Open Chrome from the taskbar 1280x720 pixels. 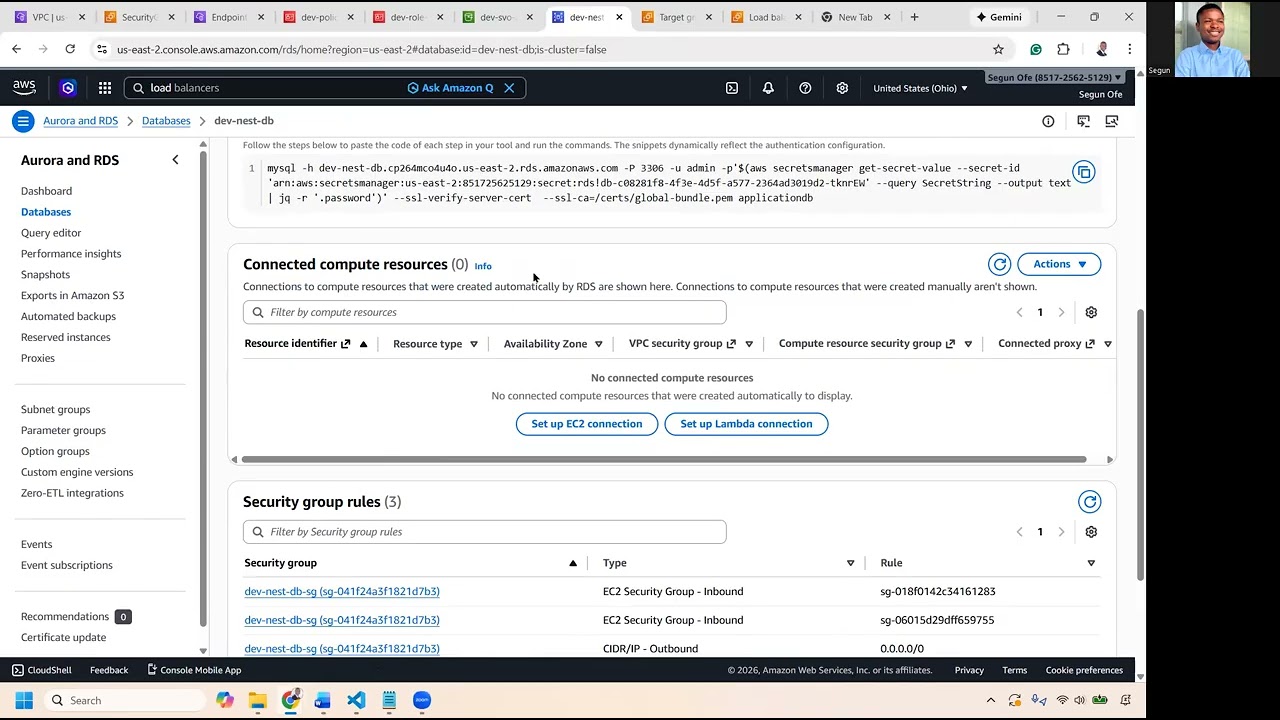pos(290,700)
